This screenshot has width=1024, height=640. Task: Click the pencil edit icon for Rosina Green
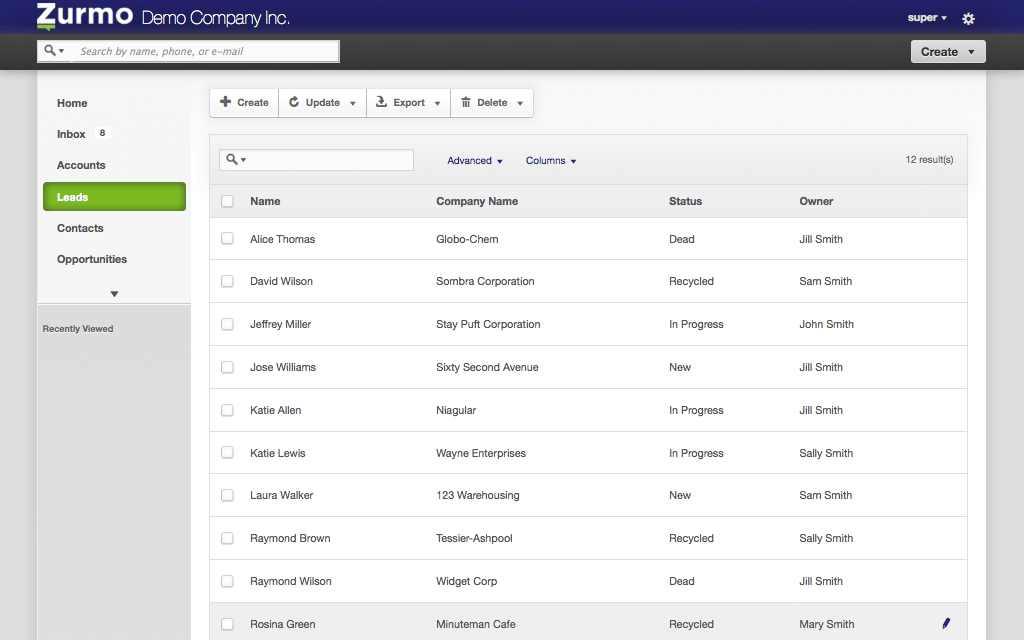946,623
